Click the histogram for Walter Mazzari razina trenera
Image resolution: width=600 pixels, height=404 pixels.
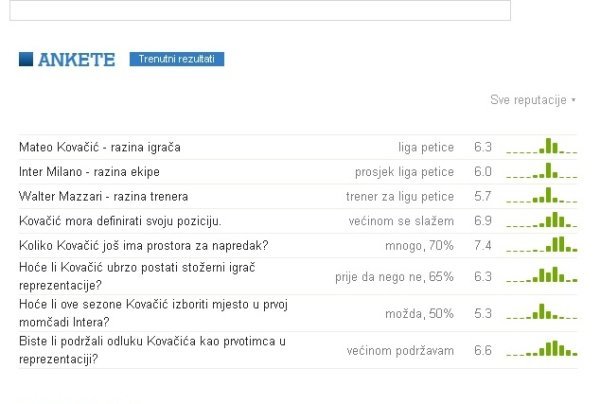pyautogui.click(x=541, y=196)
